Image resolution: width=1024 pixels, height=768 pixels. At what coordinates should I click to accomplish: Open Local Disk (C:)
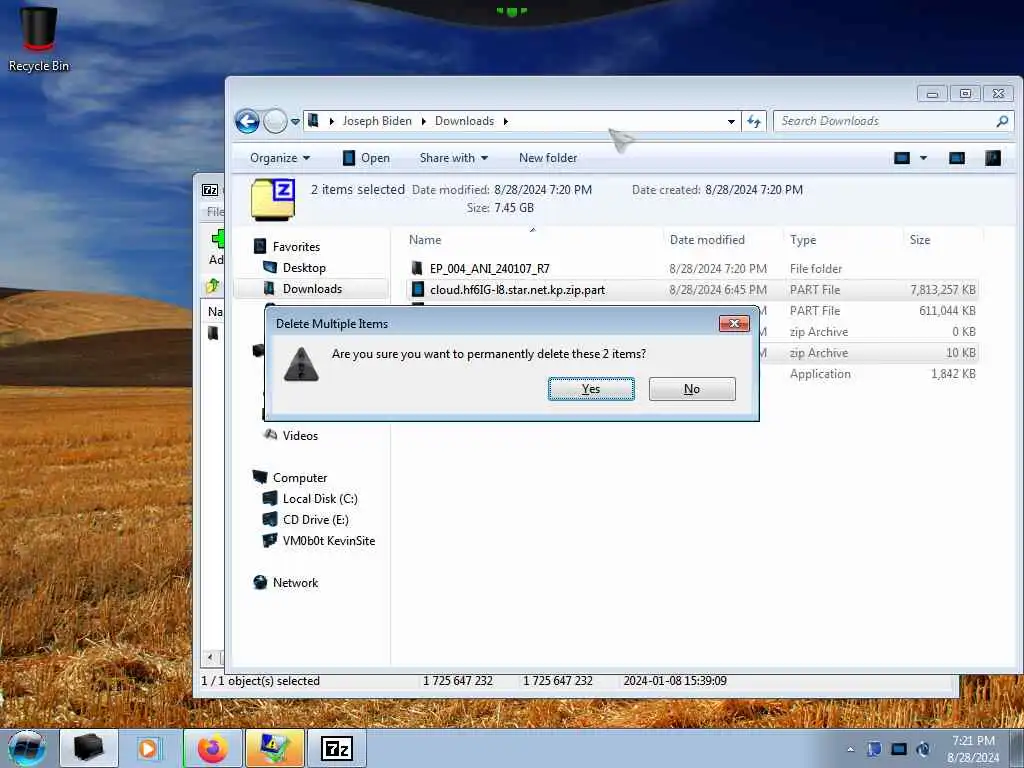click(x=320, y=499)
